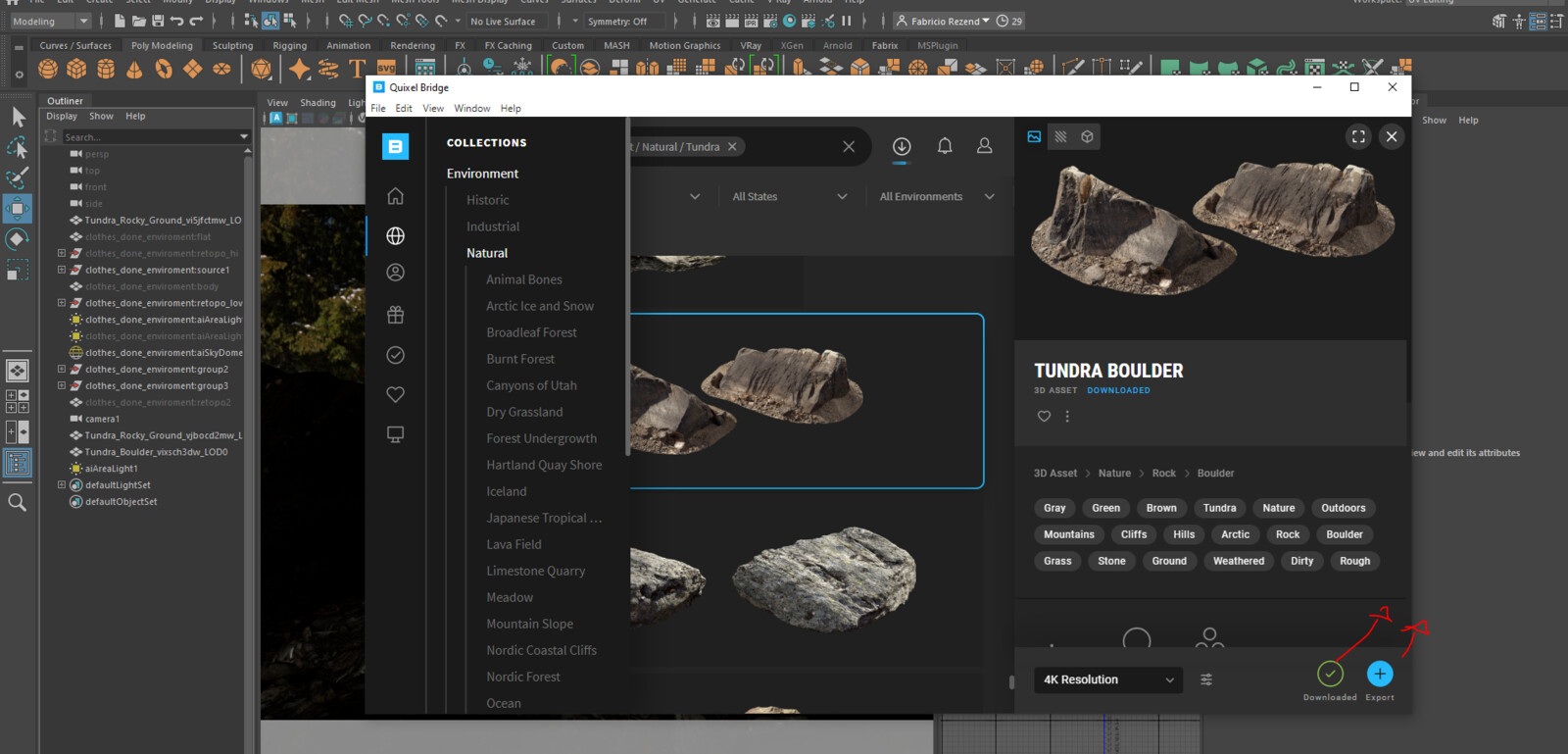1568x754 pixels.
Task: Select the Lasso selection tool in toolbox
Action: pyautogui.click(x=18, y=148)
